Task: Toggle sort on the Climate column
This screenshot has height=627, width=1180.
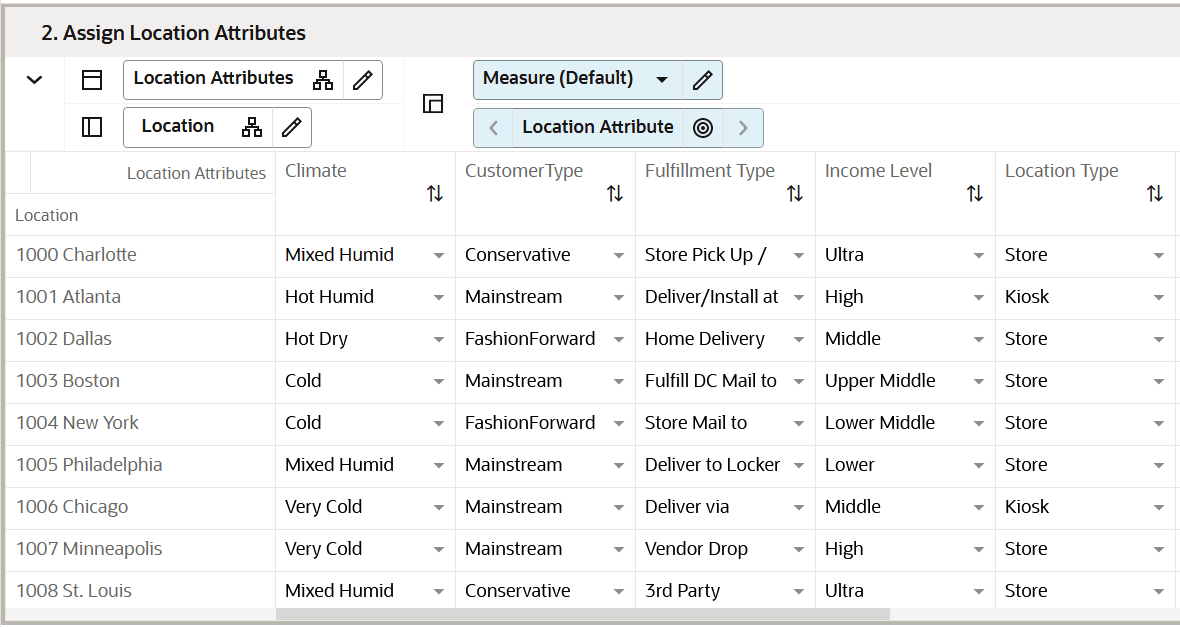Action: coord(435,193)
